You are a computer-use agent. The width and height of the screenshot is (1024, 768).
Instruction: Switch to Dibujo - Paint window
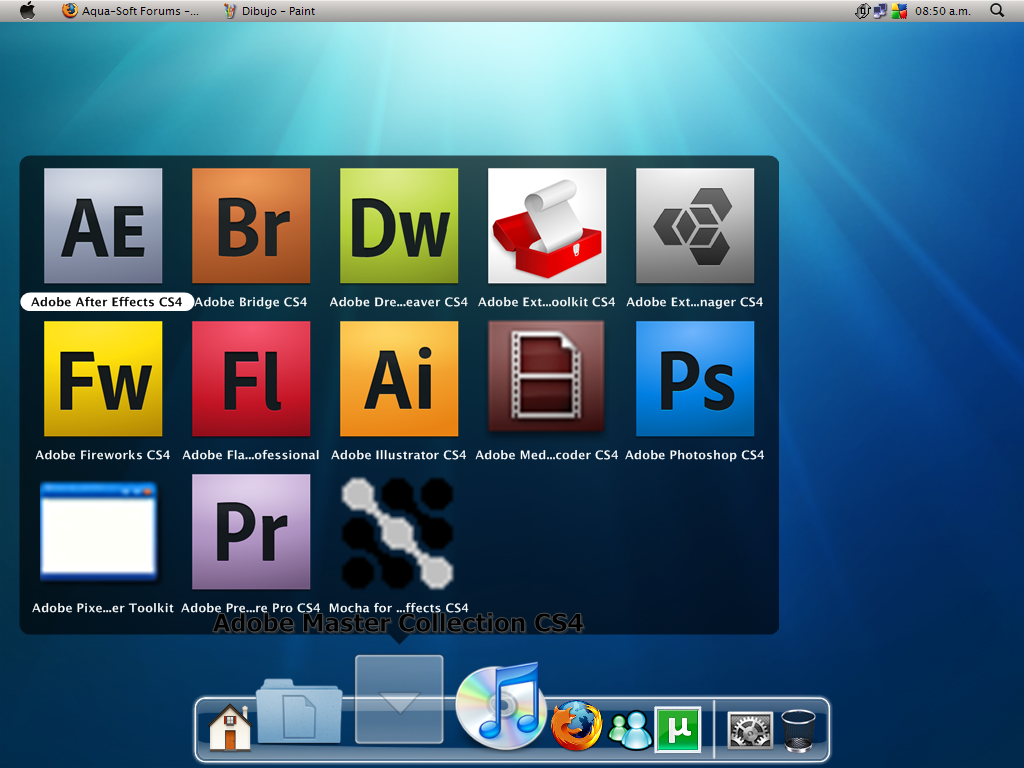point(269,11)
